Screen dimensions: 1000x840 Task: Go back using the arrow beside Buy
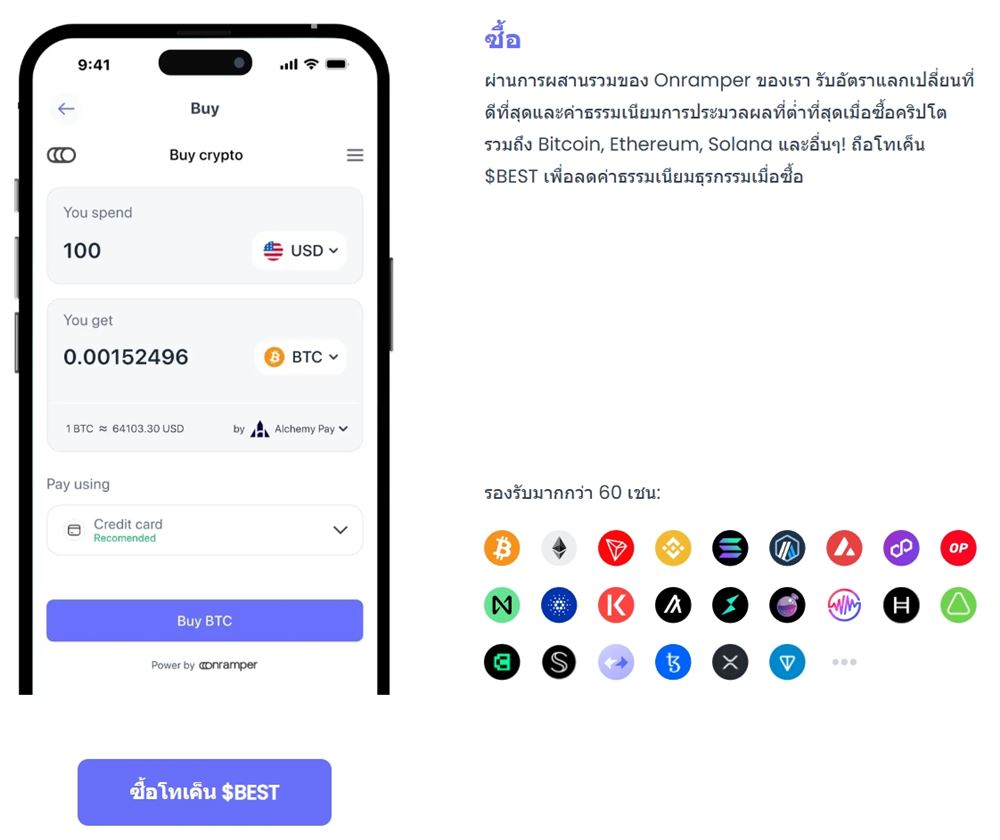tap(66, 109)
